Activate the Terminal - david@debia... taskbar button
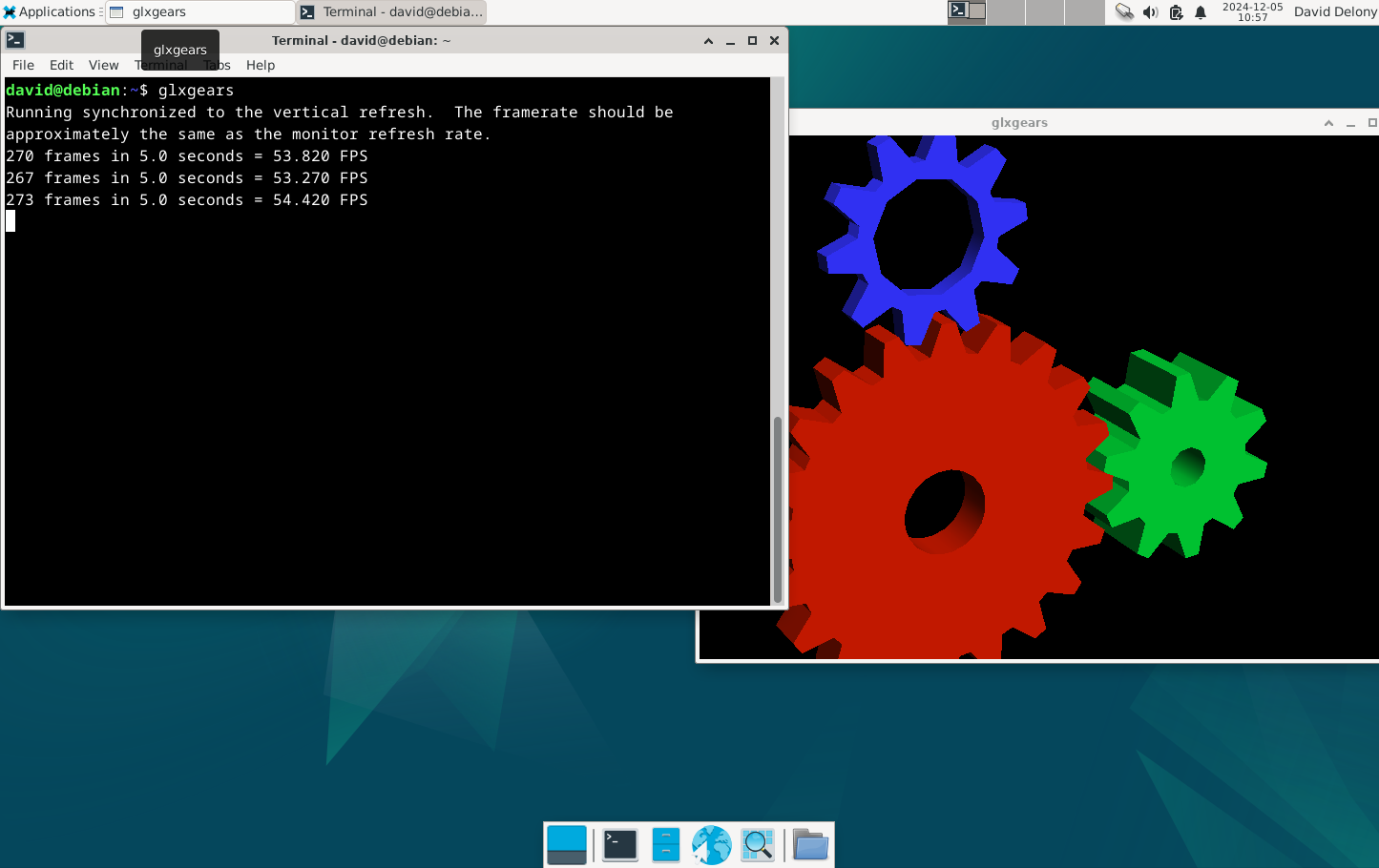The height and width of the screenshot is (868, 1379). [391, 12]
